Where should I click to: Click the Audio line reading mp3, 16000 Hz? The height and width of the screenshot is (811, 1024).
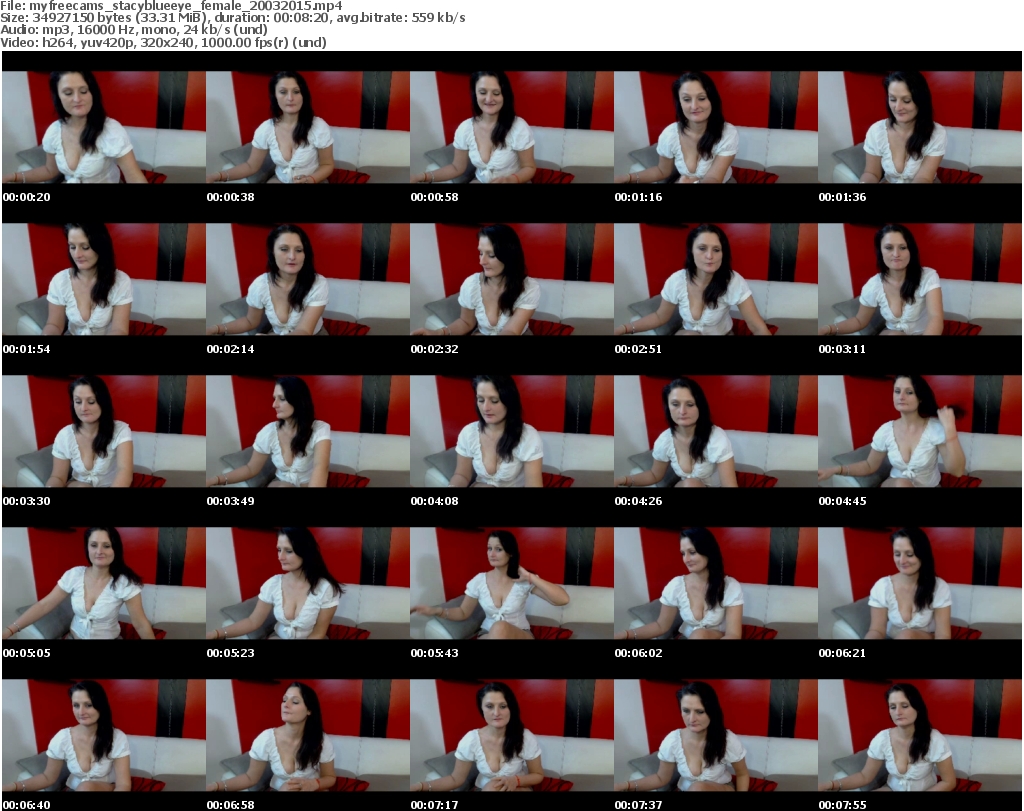[134, 30]
